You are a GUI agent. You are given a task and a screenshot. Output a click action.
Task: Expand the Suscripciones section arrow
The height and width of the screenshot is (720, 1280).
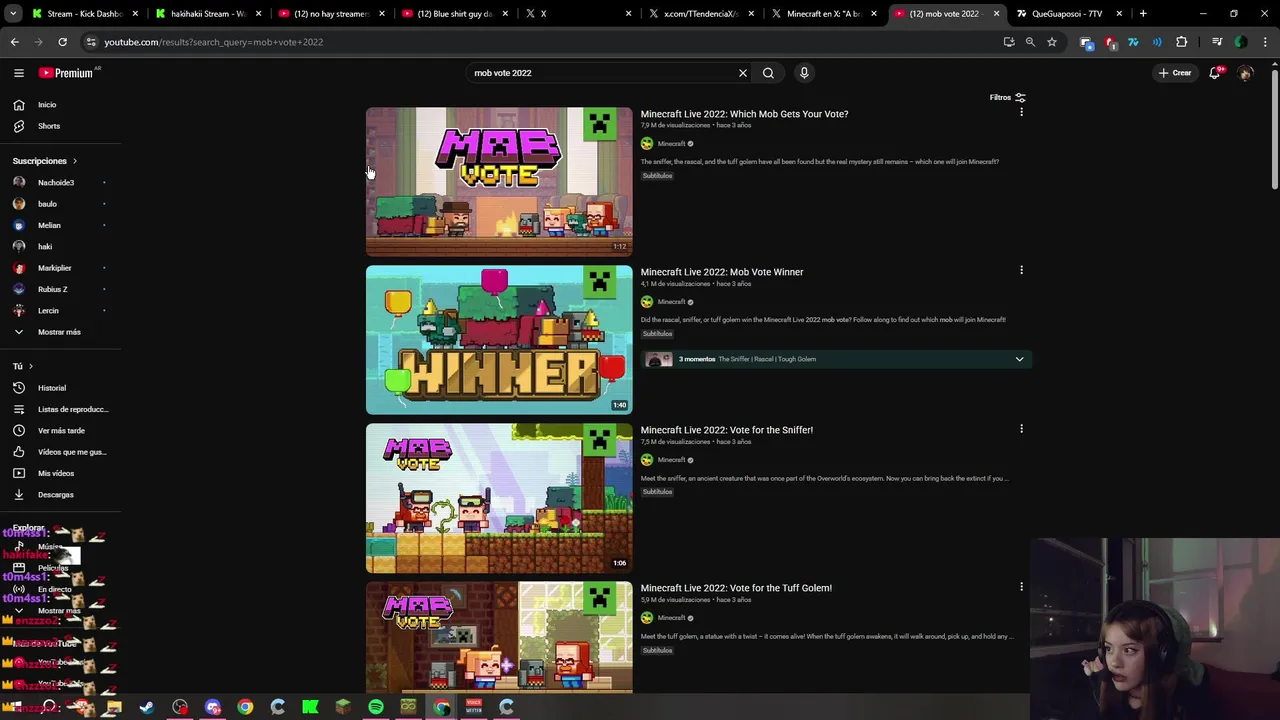74,161
